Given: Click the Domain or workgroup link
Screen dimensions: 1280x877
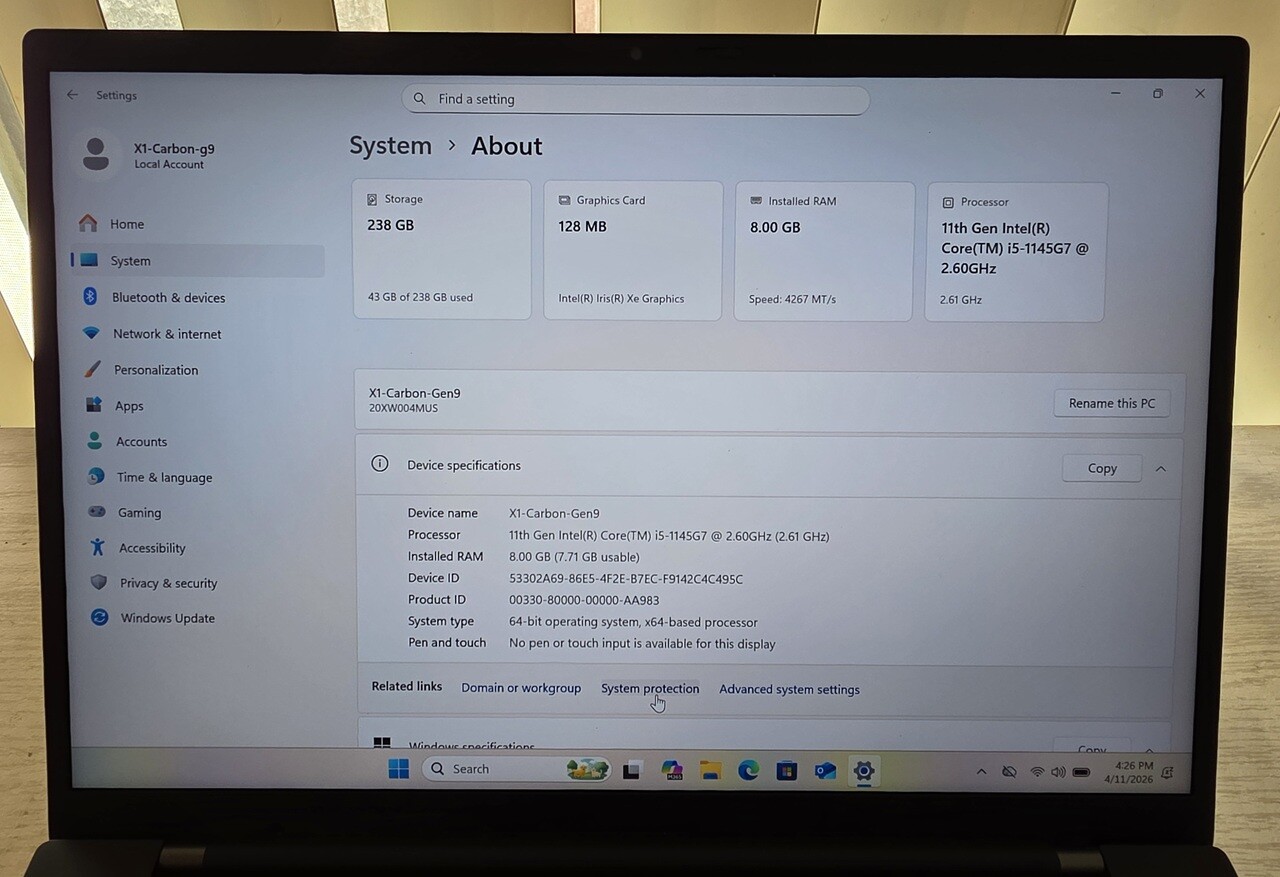Looking at the screenshot, I should (x=521, y=688).
